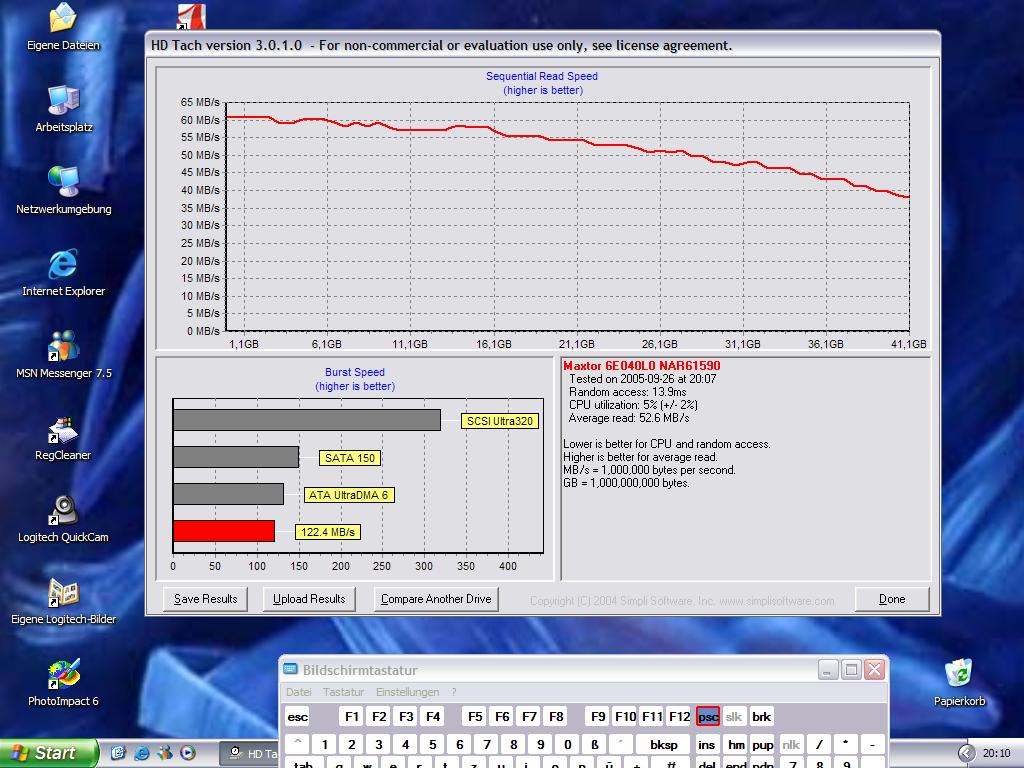The image size is (1024, 768).
Task: Open the Arbeitsplatz desktop icon
Action: [x=63, y=108]
